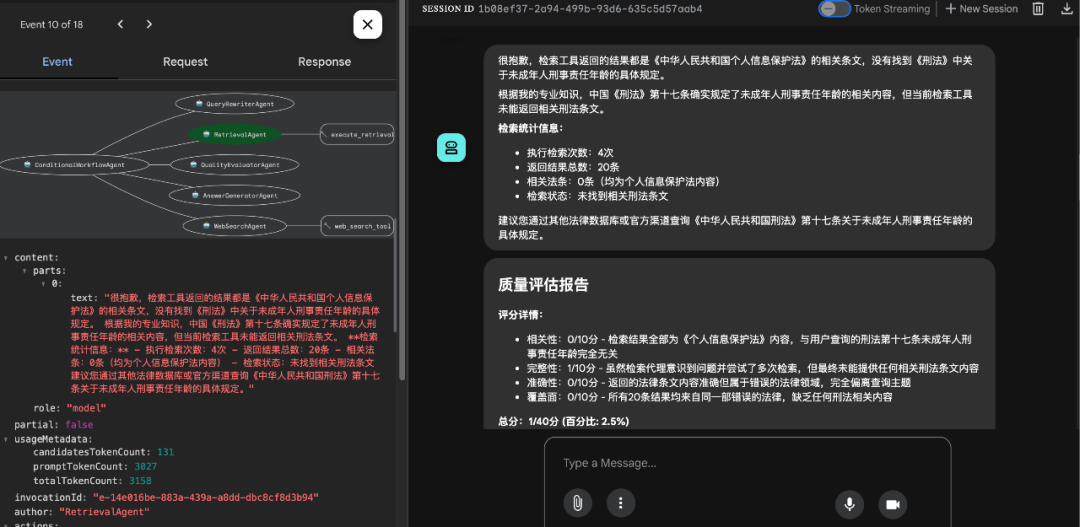
Task: Click the 检索统计信息 heading in chat
Action: (x=530, y=128)
